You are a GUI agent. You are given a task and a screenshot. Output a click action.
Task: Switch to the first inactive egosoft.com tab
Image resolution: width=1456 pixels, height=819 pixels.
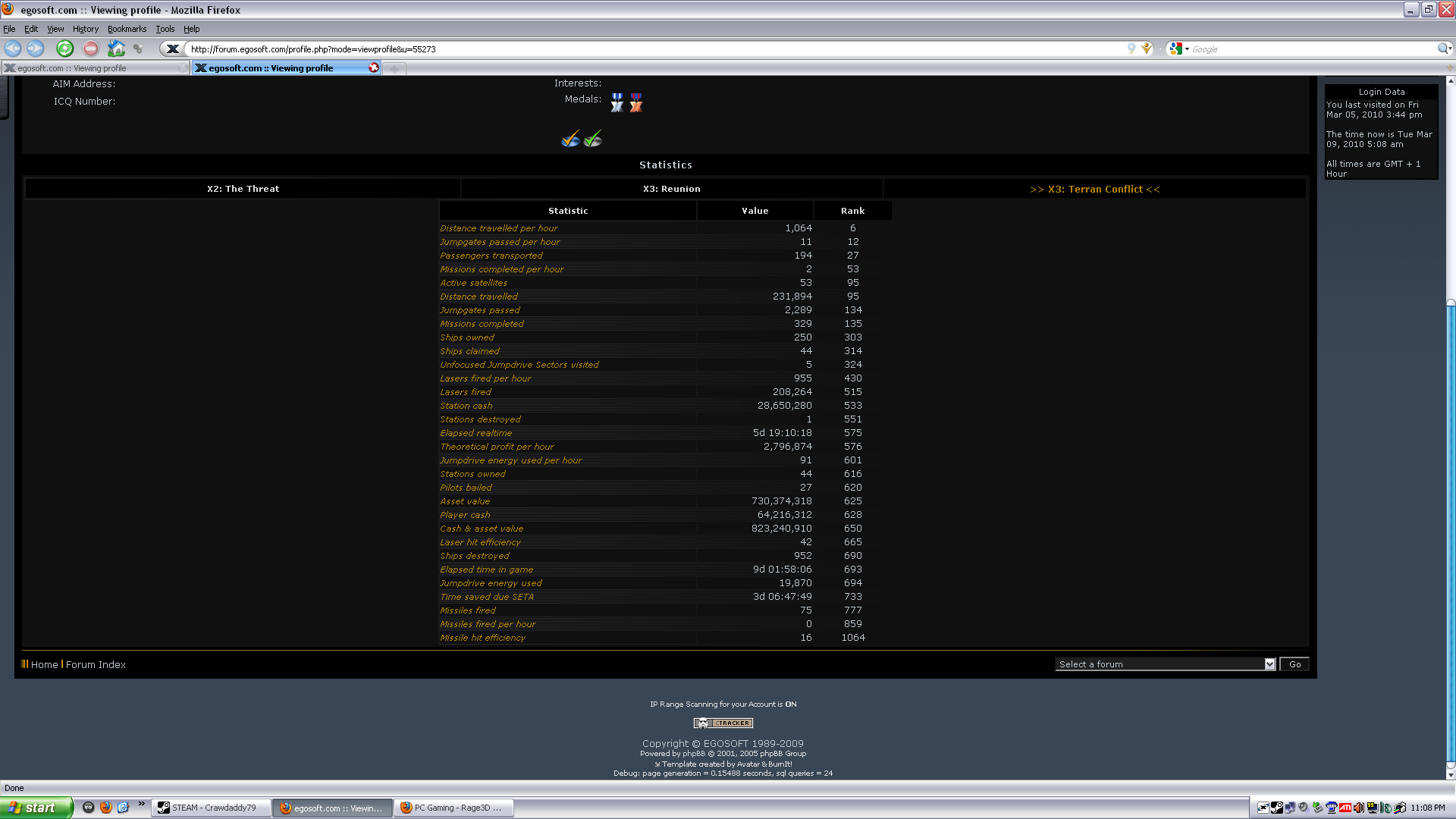click(95, 68)
